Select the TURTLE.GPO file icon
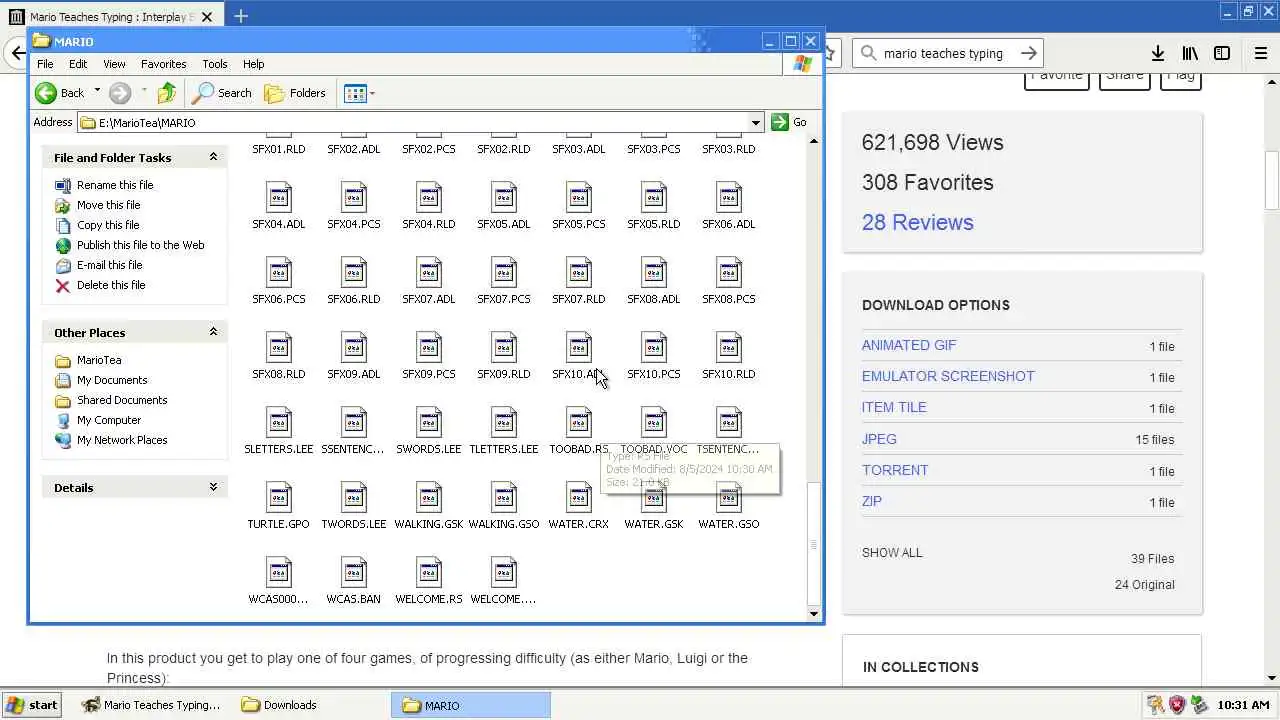Screen dimensions: 1280x720 point(279,498)
